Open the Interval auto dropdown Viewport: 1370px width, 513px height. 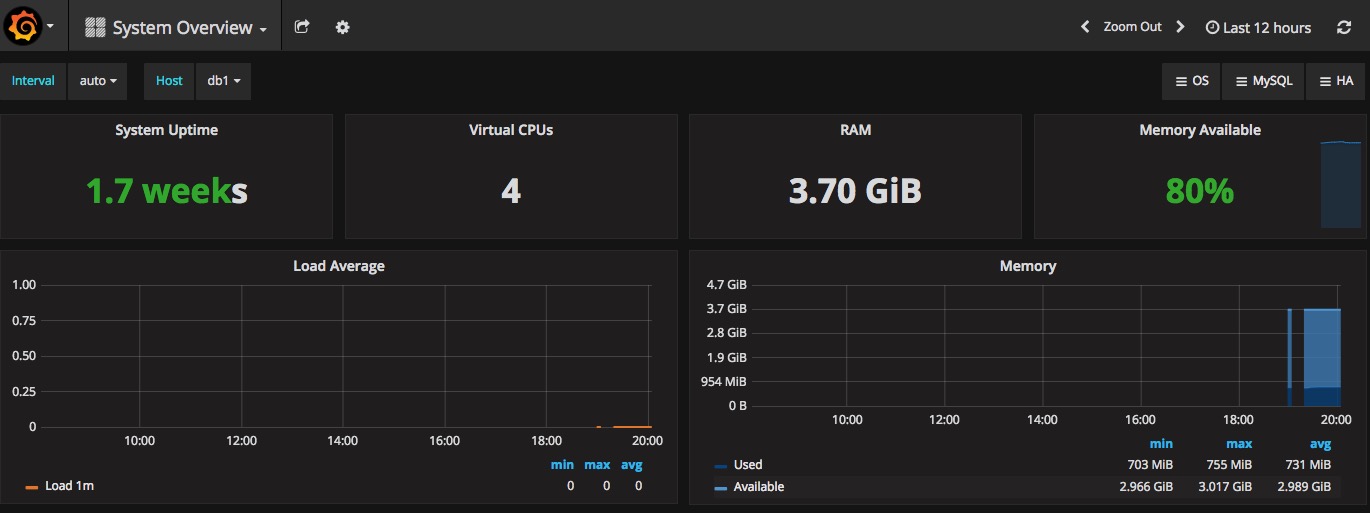click(98, 81)
